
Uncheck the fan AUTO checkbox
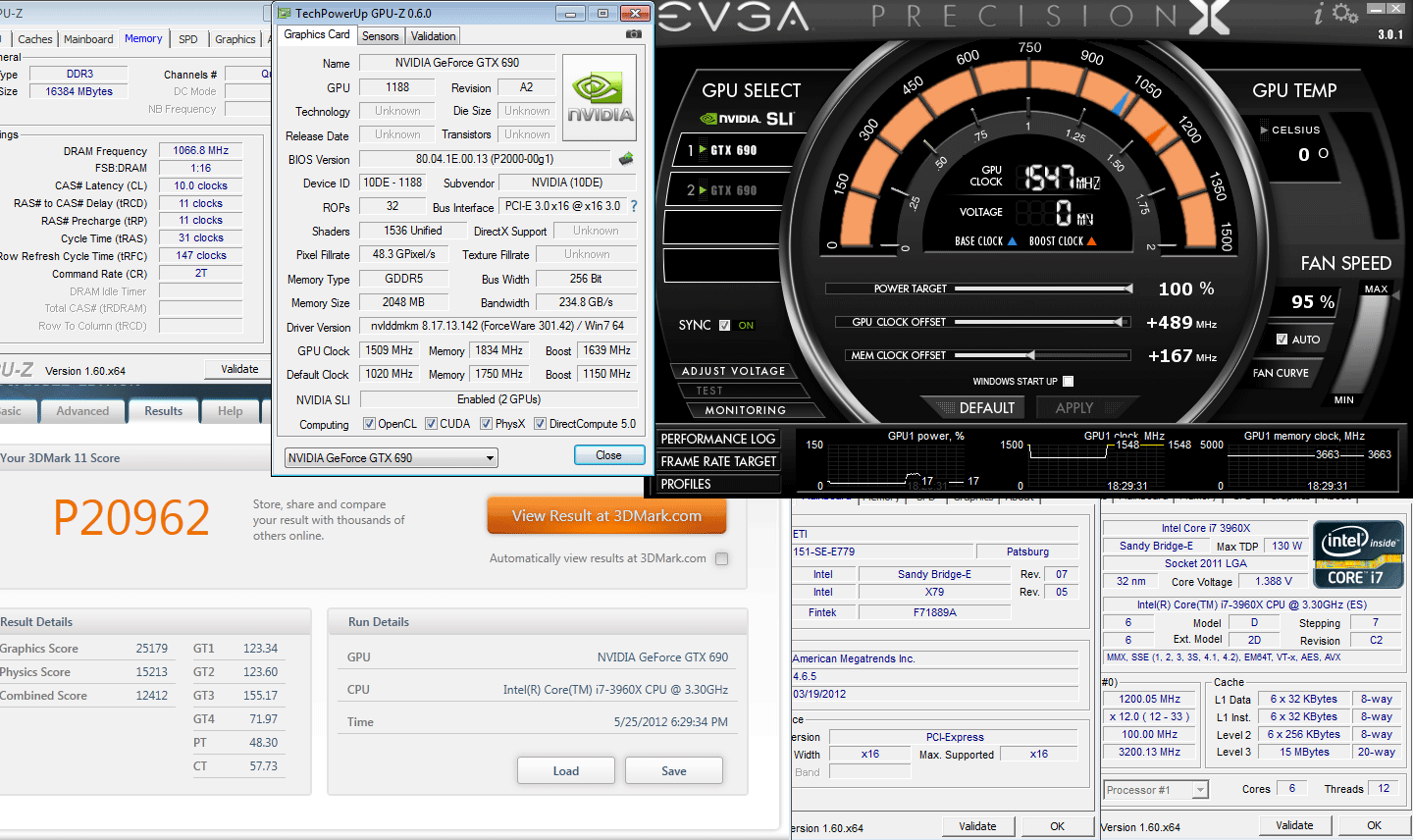tap(1282, 340)
